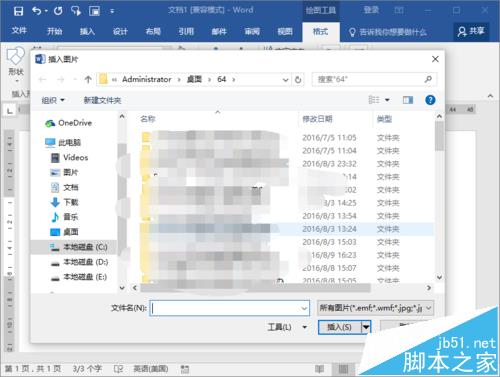Open 桌面 in the navigation pane
Screen dimensions: 500x377
pos(64,232)
